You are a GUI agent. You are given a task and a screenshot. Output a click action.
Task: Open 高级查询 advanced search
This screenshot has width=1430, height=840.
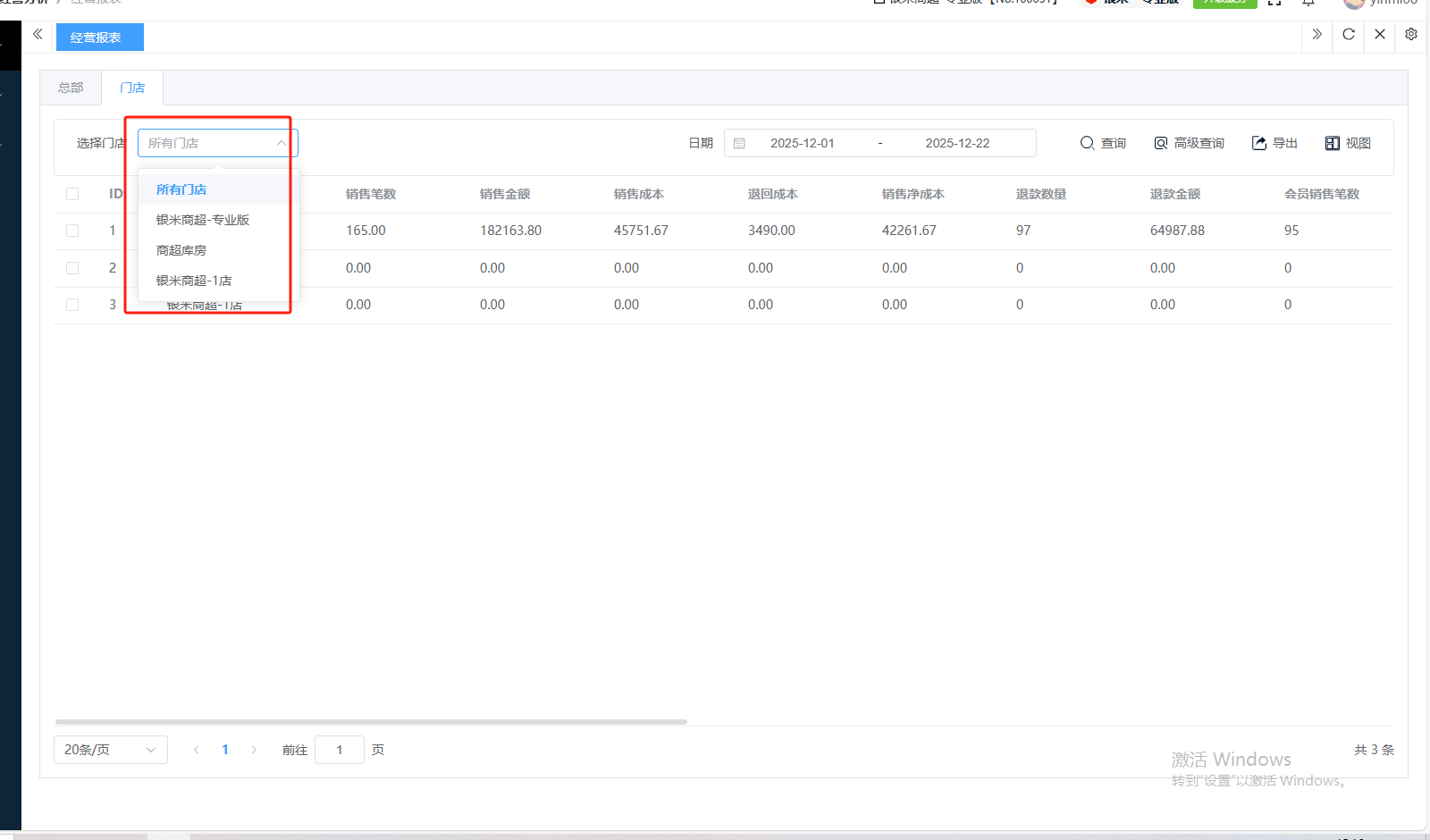[x=1189, y=143]
